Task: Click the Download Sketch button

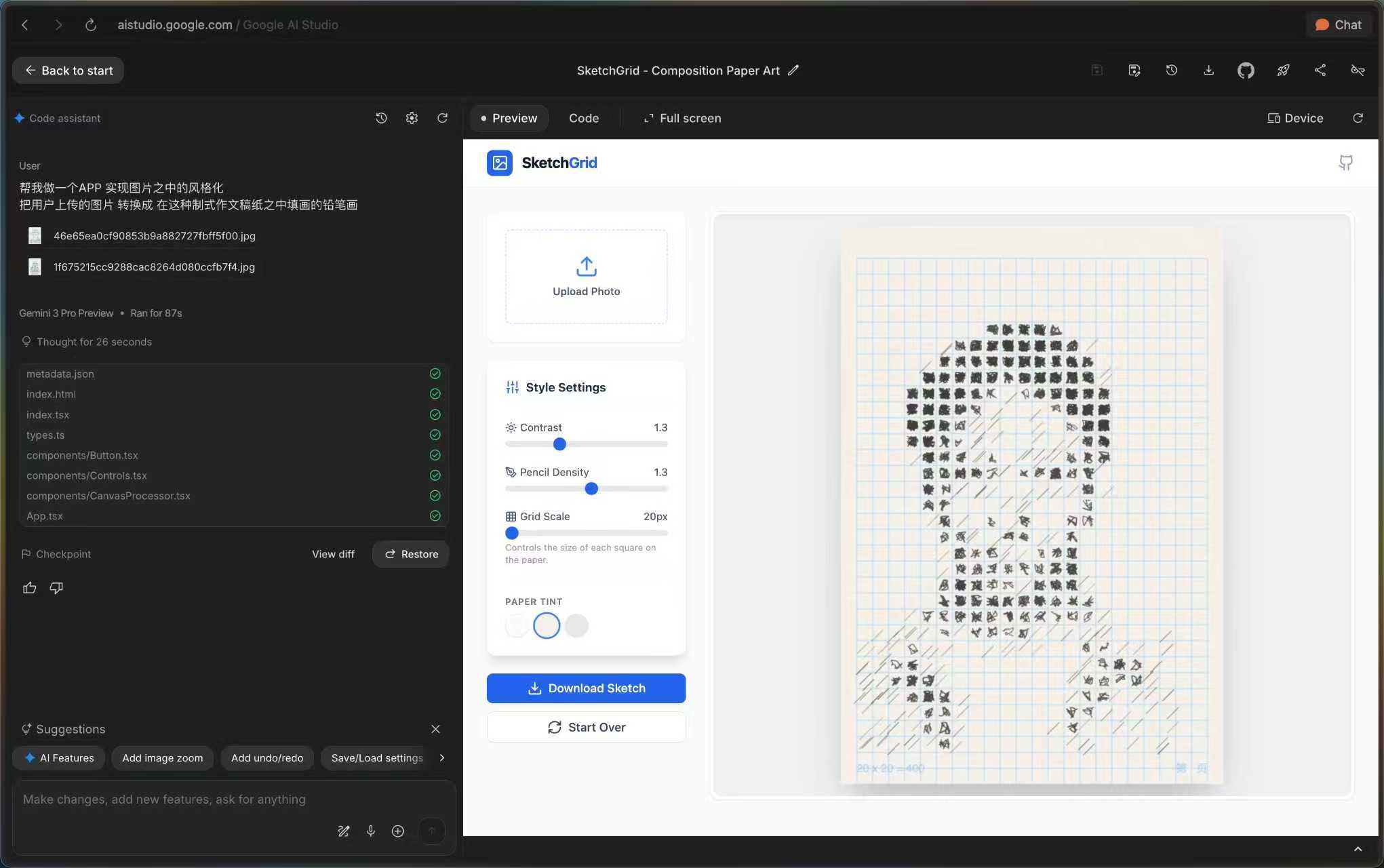Action: (586, 688)
